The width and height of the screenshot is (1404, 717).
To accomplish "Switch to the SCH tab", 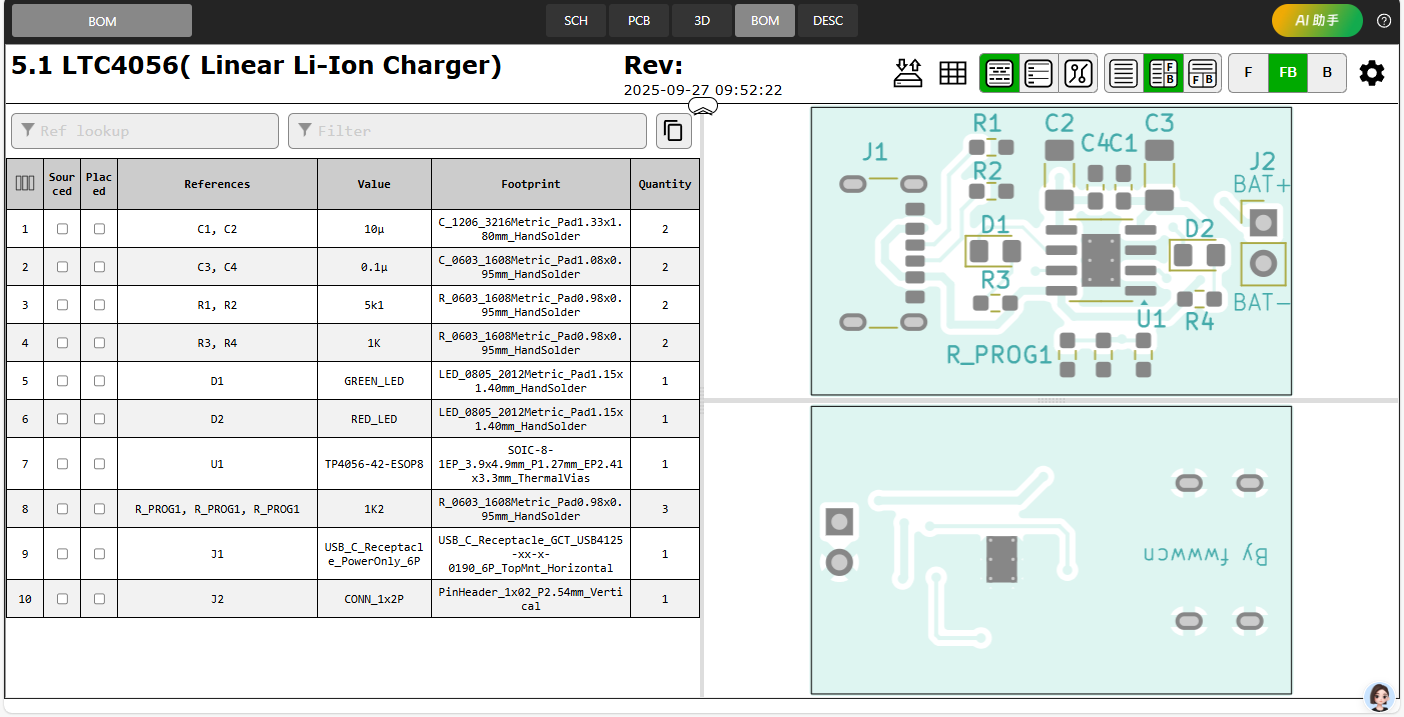I will [576, 21].
